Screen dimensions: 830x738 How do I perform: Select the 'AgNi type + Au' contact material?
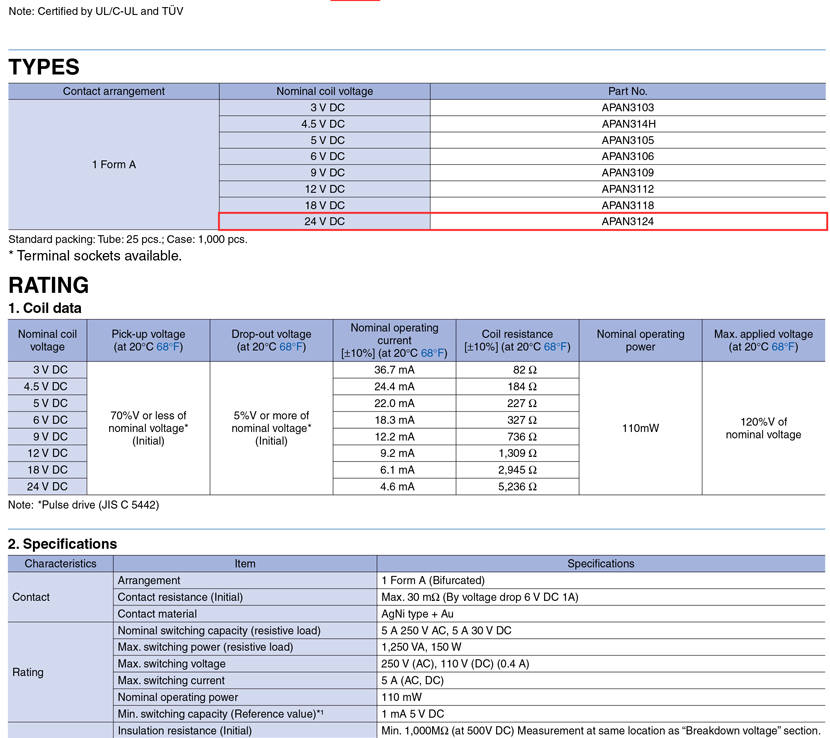(417, 614)
